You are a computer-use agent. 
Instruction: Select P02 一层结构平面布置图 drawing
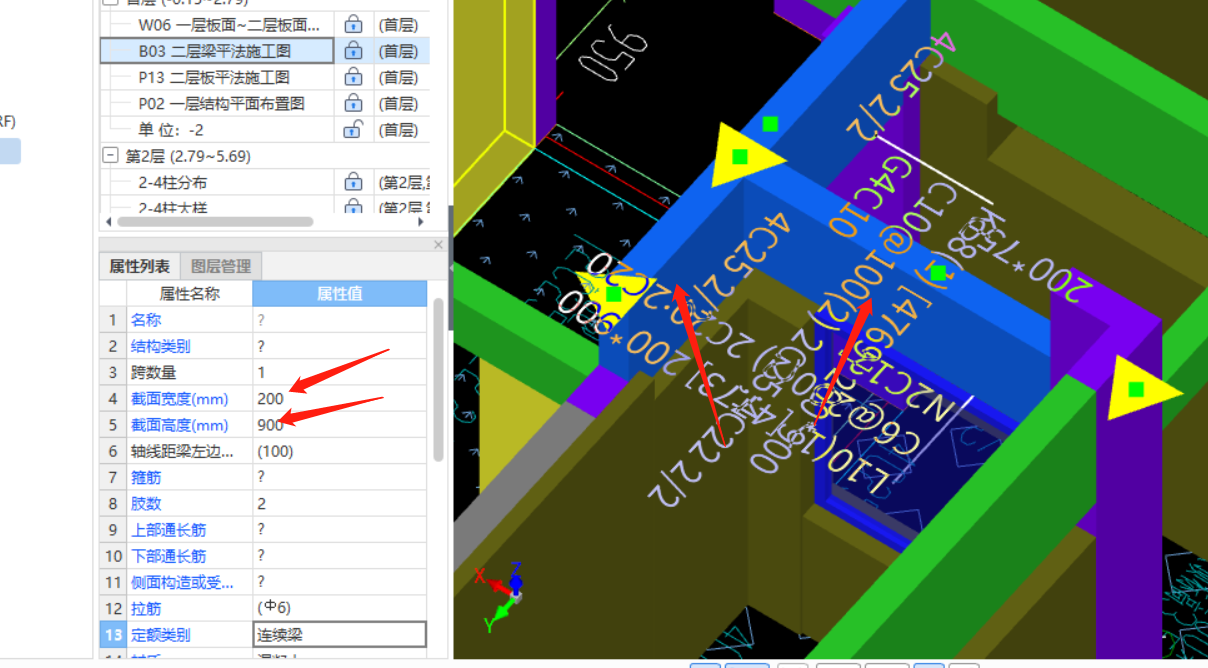221,103
